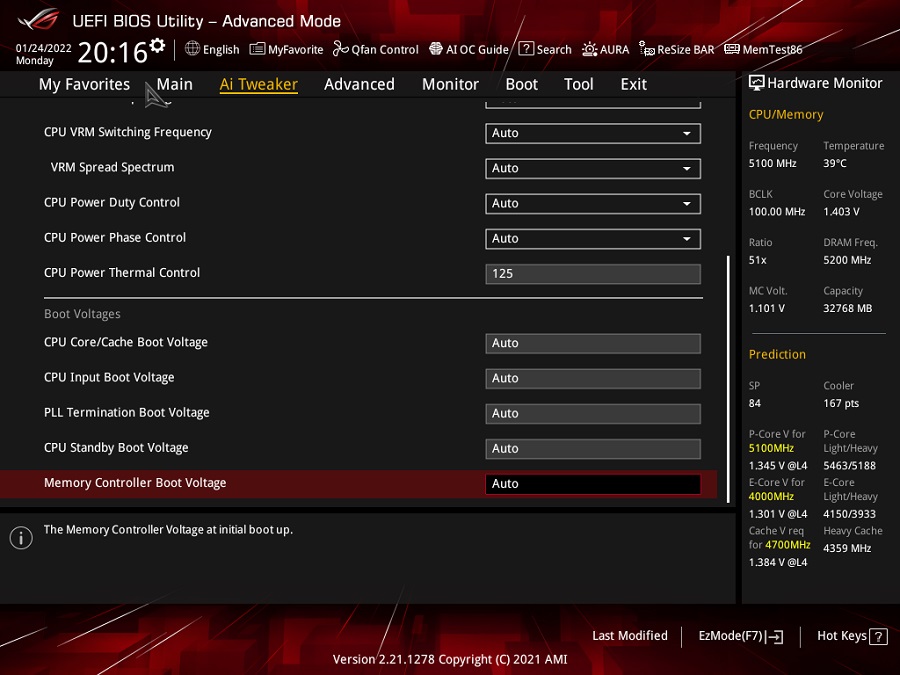This screenshot has width=900, height=675.
Task: Open the CPU Power Phase Control dropdown
Action: [x=593, y=238]
